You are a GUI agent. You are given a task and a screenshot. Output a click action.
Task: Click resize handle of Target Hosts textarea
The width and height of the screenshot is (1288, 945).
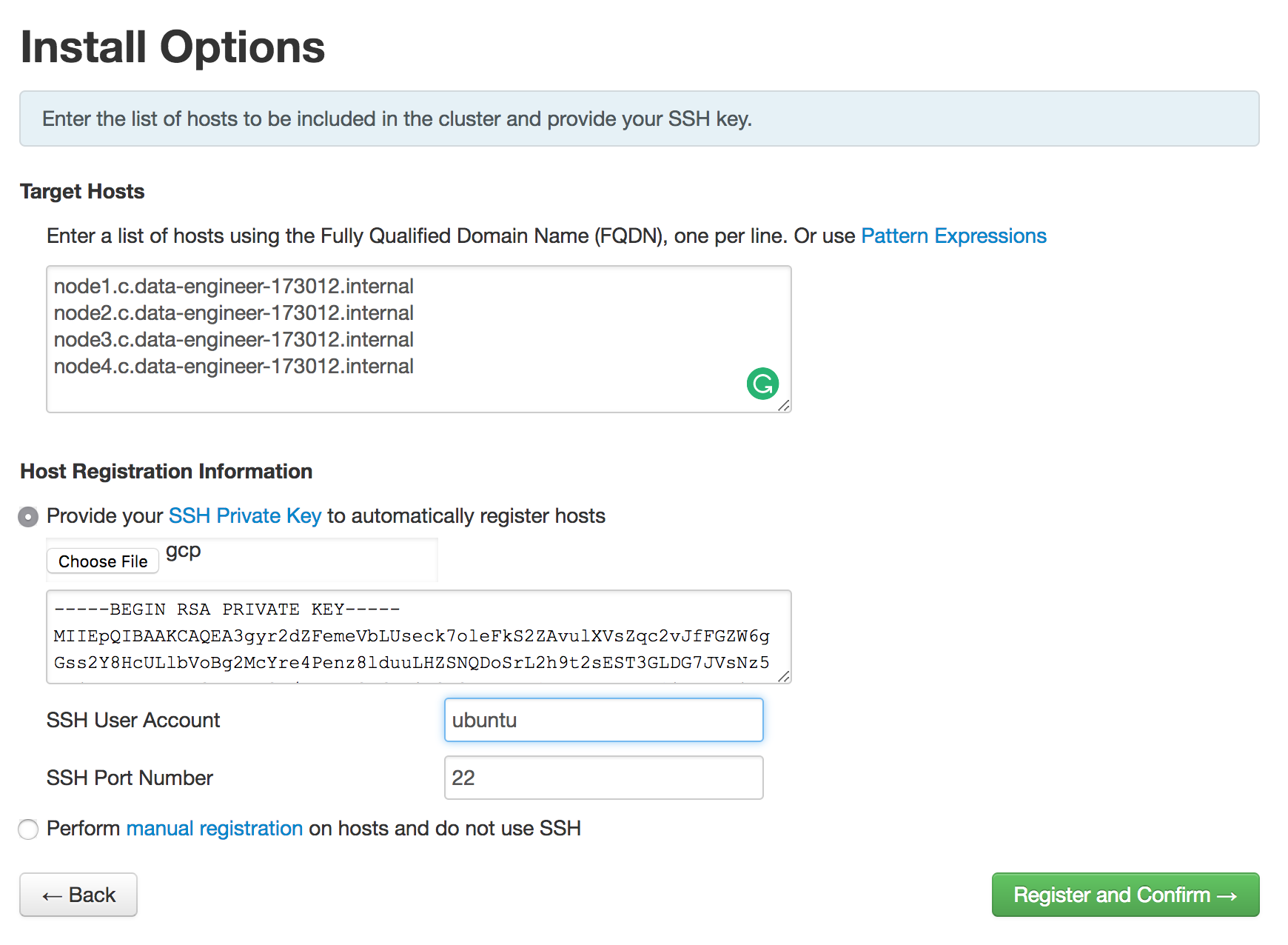click(784, 405)
